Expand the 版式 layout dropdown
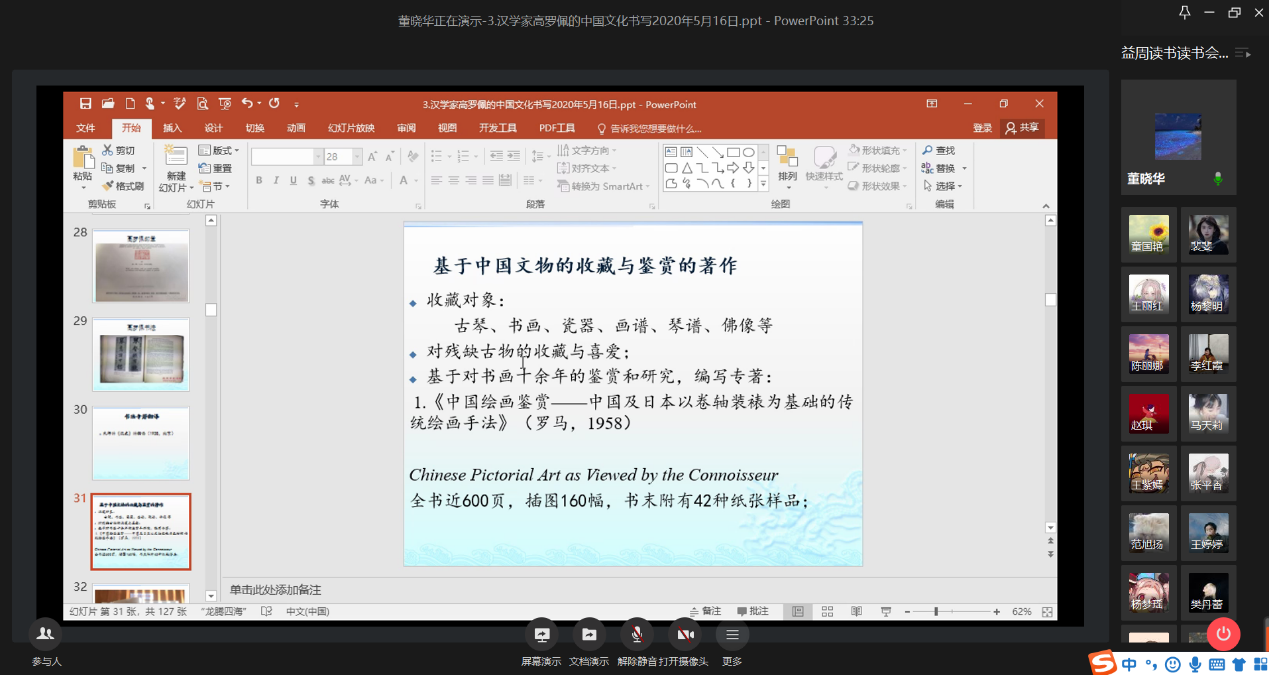This screenshot has width=1269, height=675. click(x=237, y=150)
